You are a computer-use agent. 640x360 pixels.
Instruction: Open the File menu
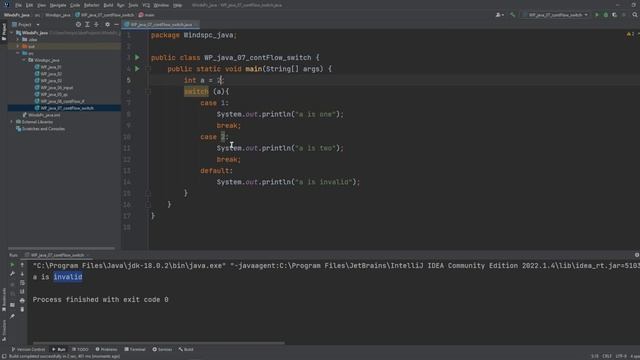coord(18,5)
